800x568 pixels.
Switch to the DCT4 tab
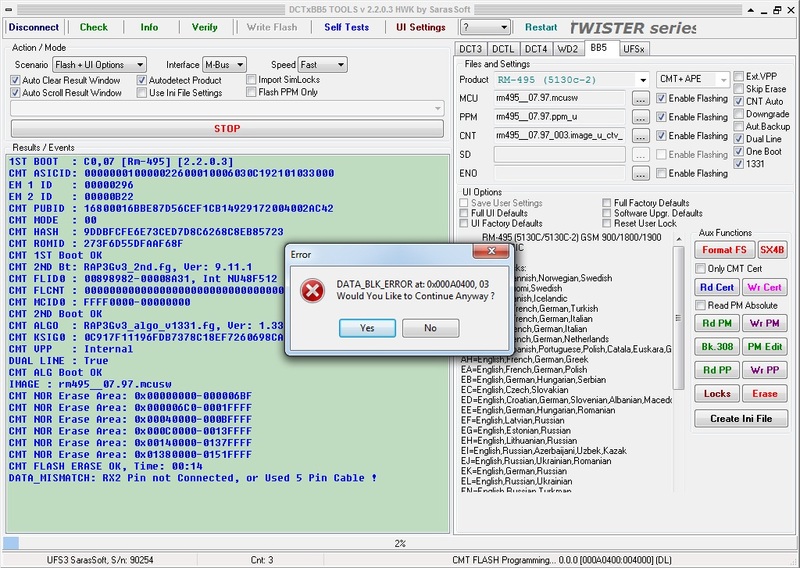(536, 49)
